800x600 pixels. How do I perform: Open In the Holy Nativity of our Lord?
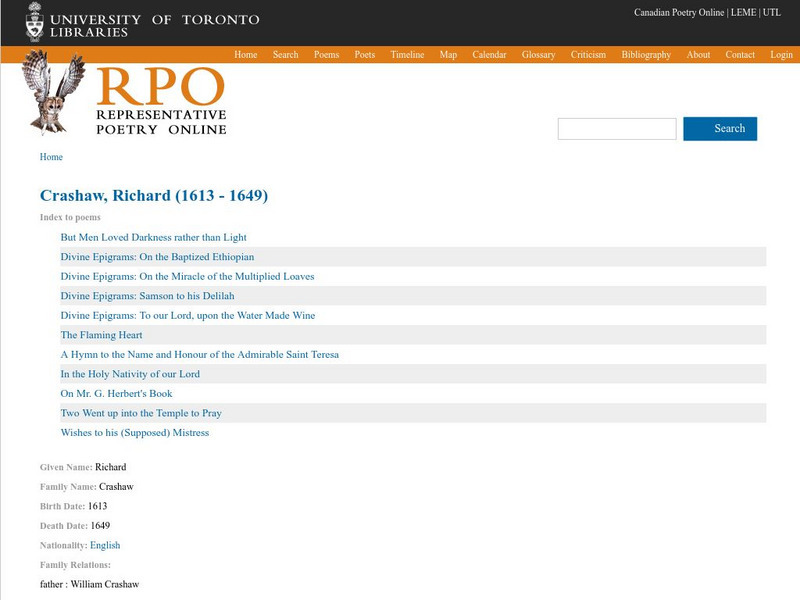(130, 374)
